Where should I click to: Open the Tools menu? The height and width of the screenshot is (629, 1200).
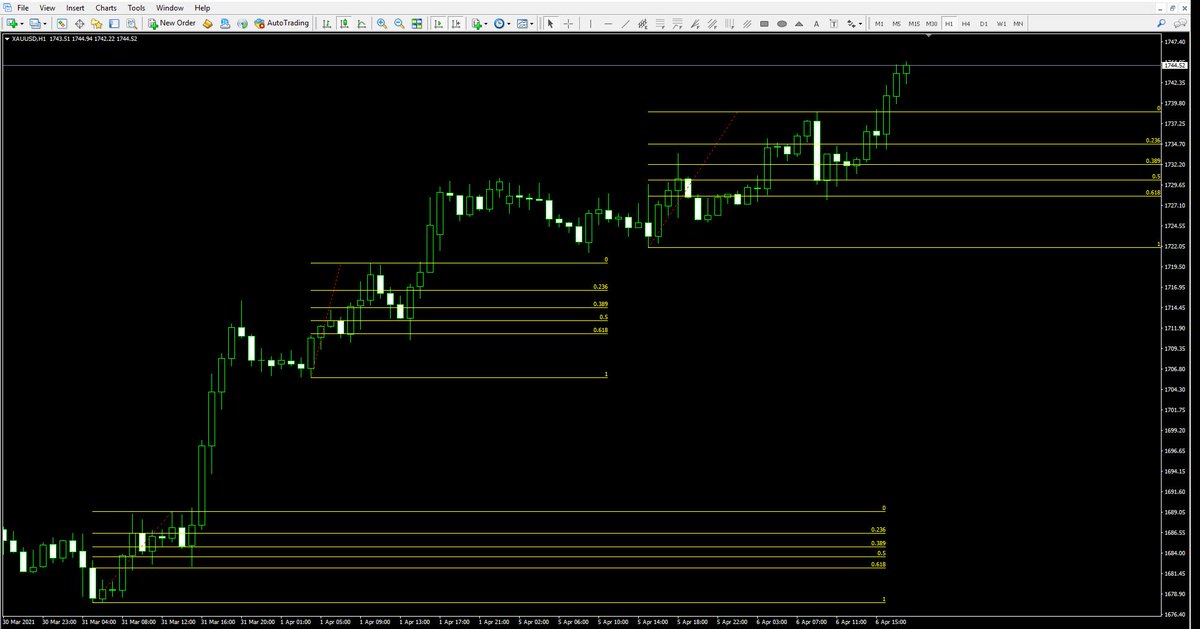coord(136,8)
